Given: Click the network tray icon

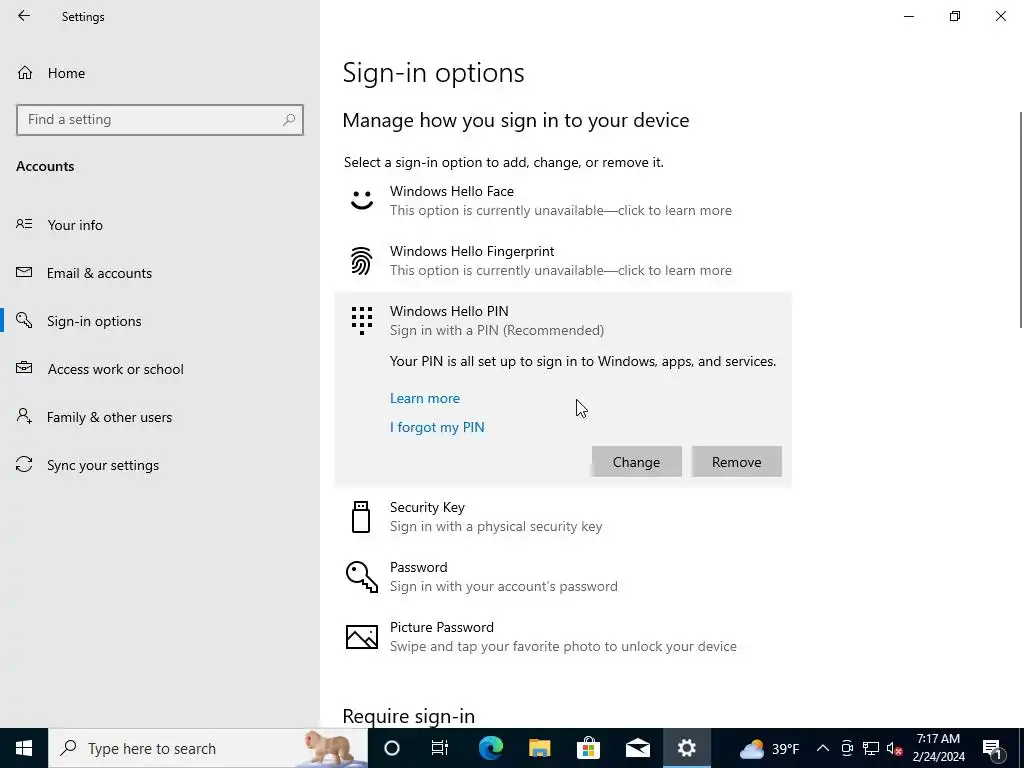Looking at the screenshot, I should (871, 748).
